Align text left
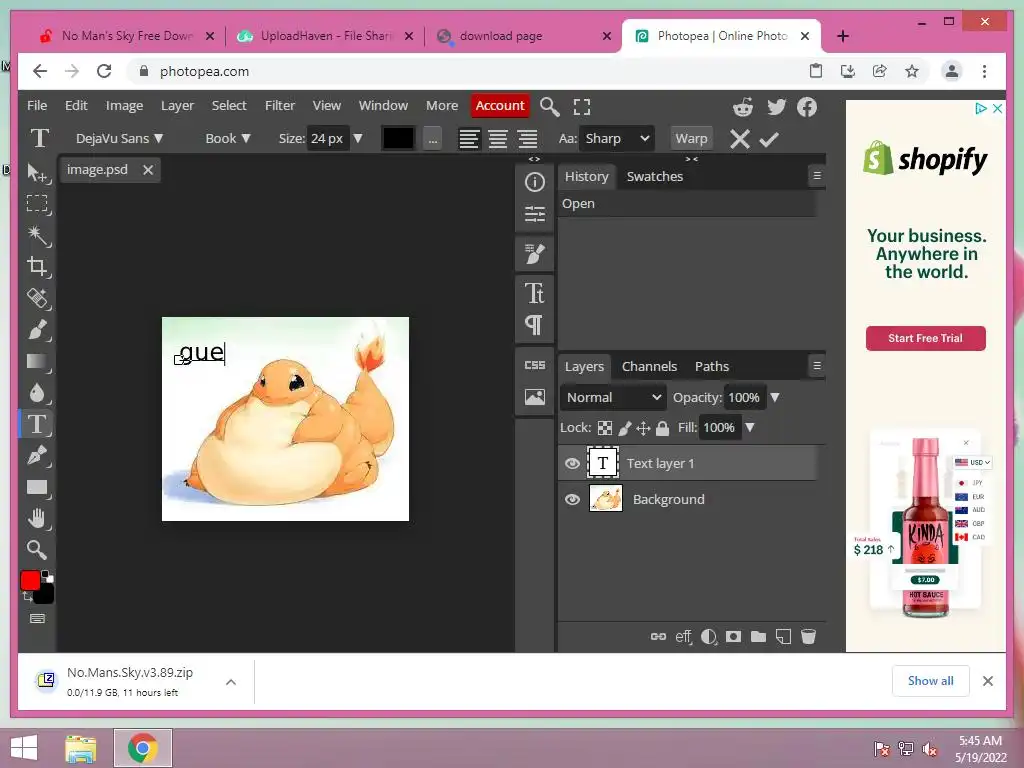Image resolution: width=1024 pixels, height=768 pixels. point(469,138)
